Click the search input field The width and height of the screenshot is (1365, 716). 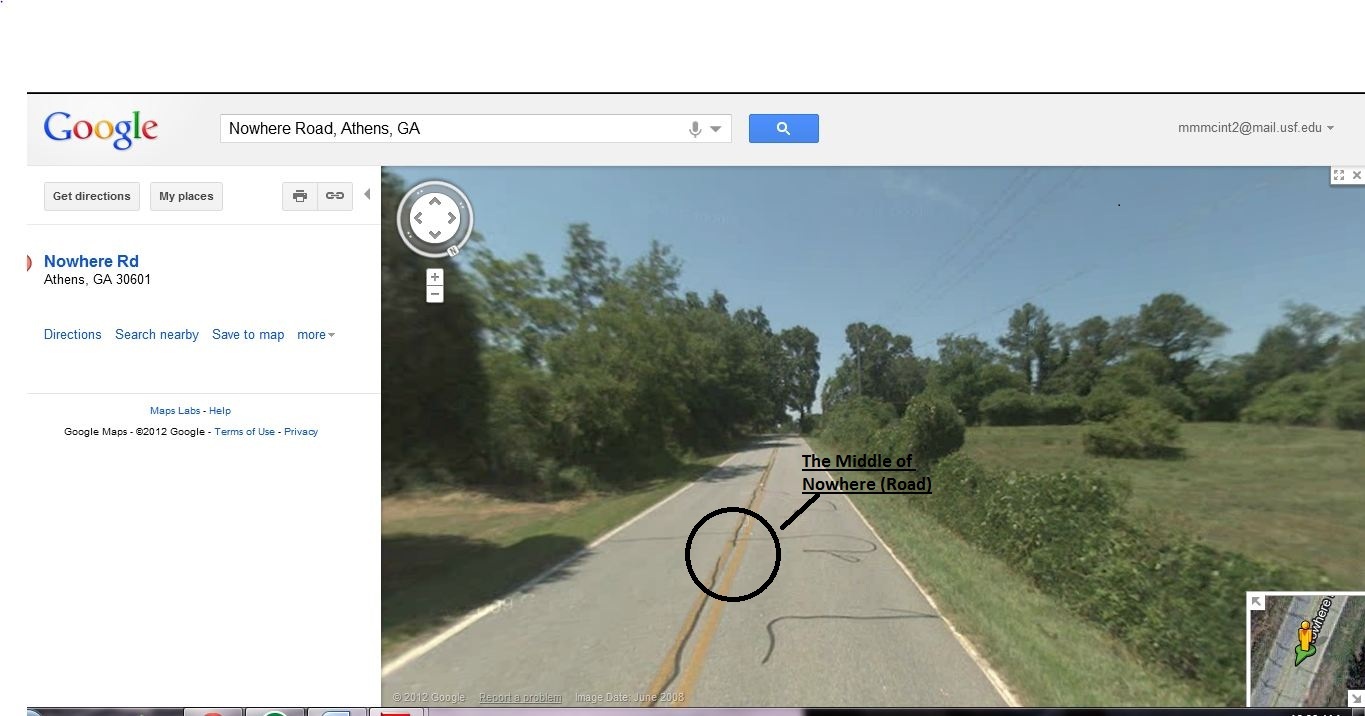click(454, 129)
